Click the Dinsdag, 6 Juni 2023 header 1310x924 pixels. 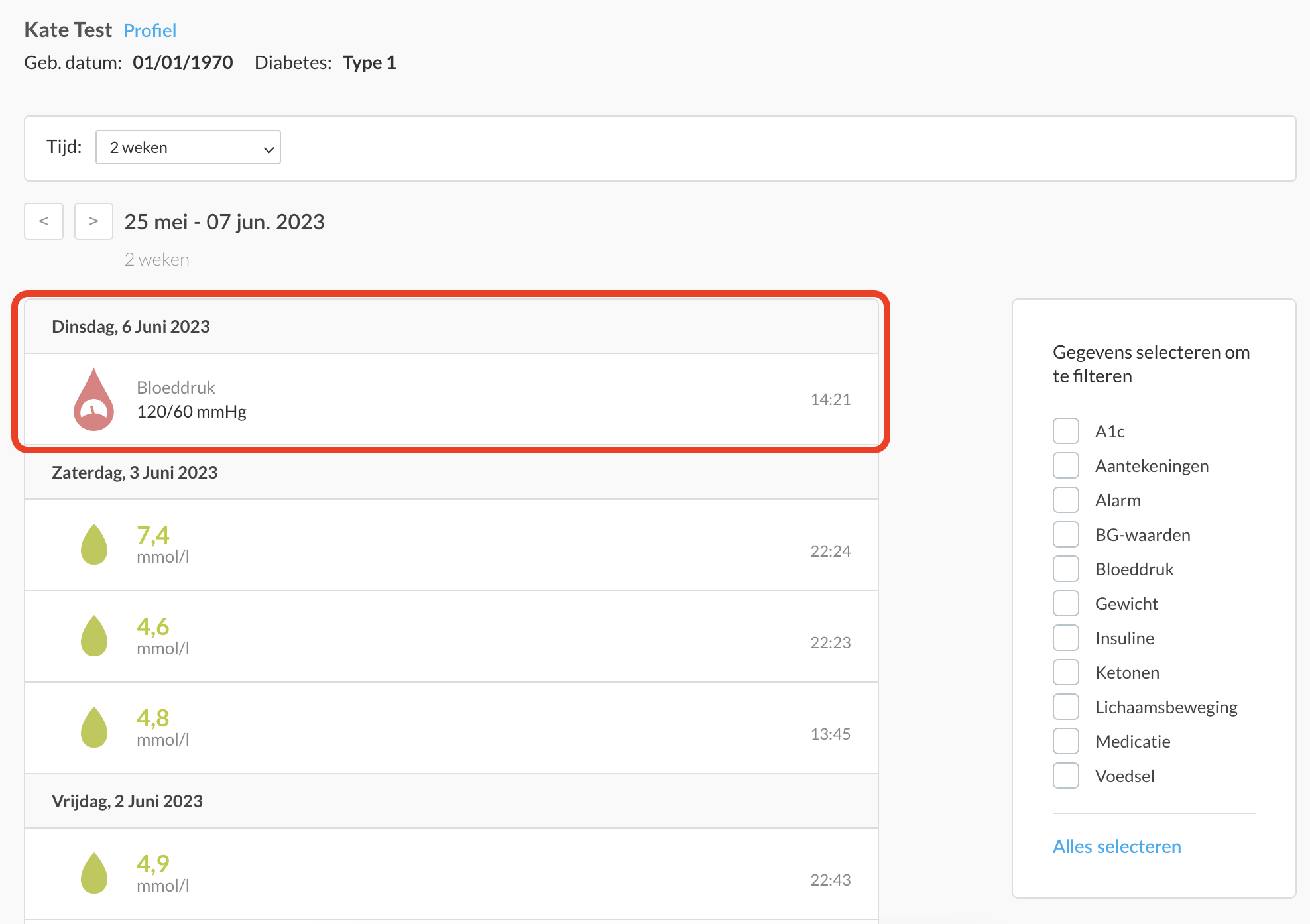(x=451, y=327)
